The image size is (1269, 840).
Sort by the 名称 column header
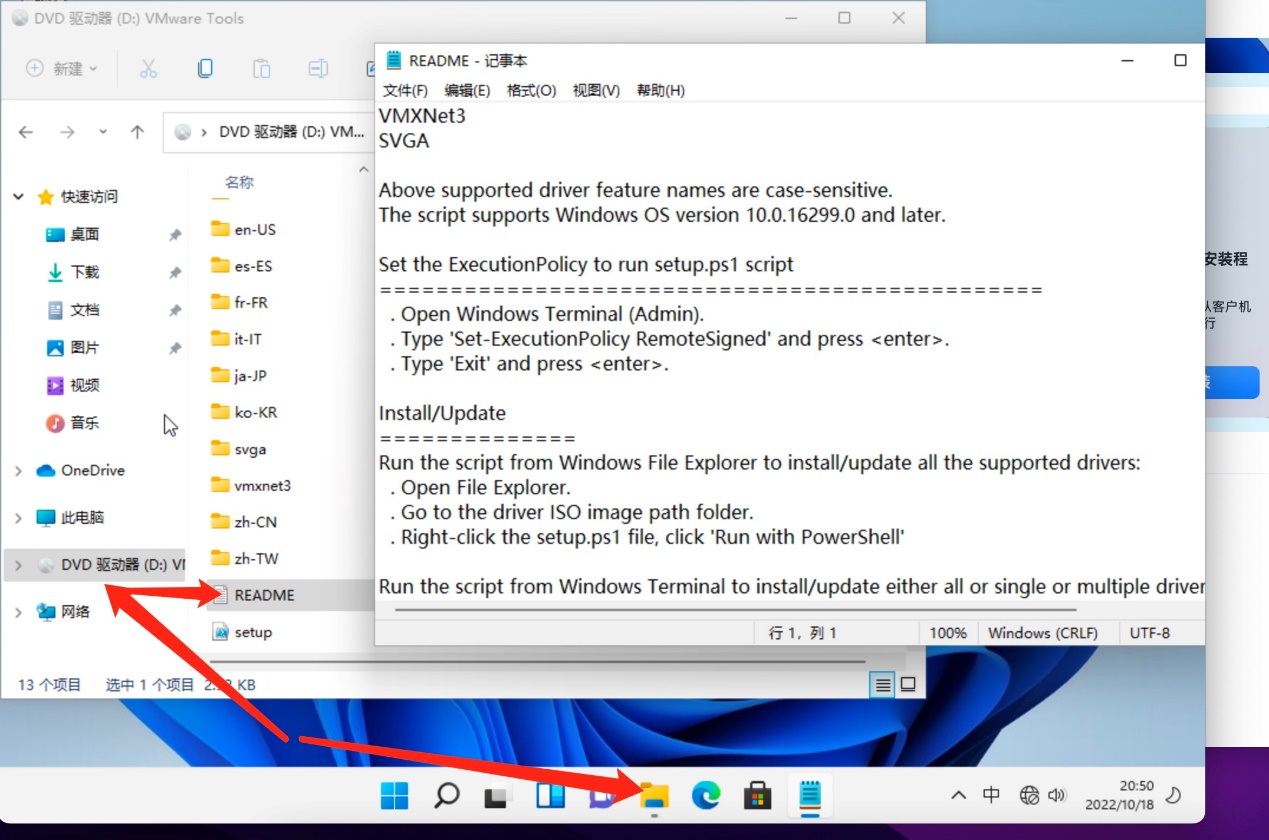(x=239, y=182)
